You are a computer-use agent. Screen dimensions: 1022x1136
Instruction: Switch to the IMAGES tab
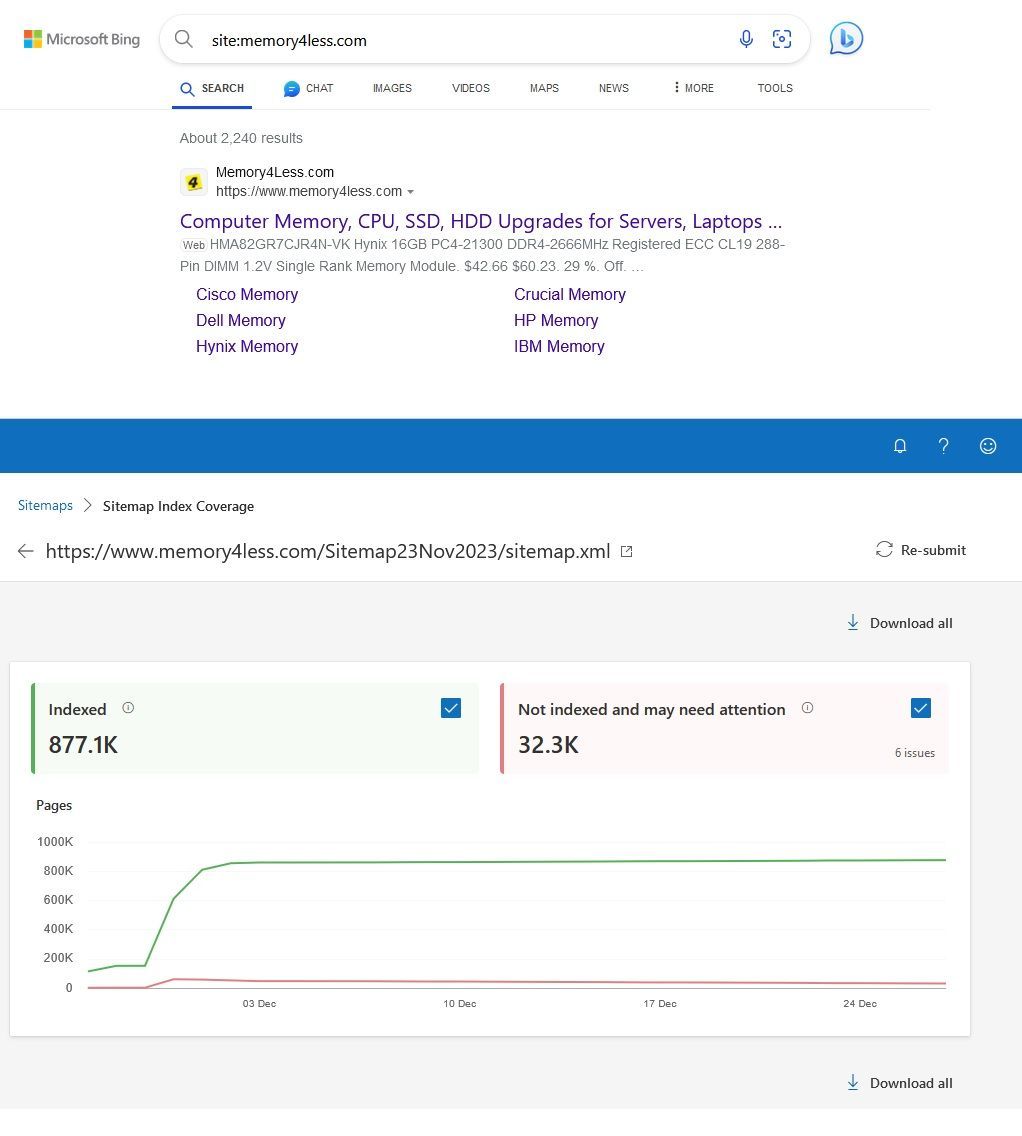coord(392,88)
